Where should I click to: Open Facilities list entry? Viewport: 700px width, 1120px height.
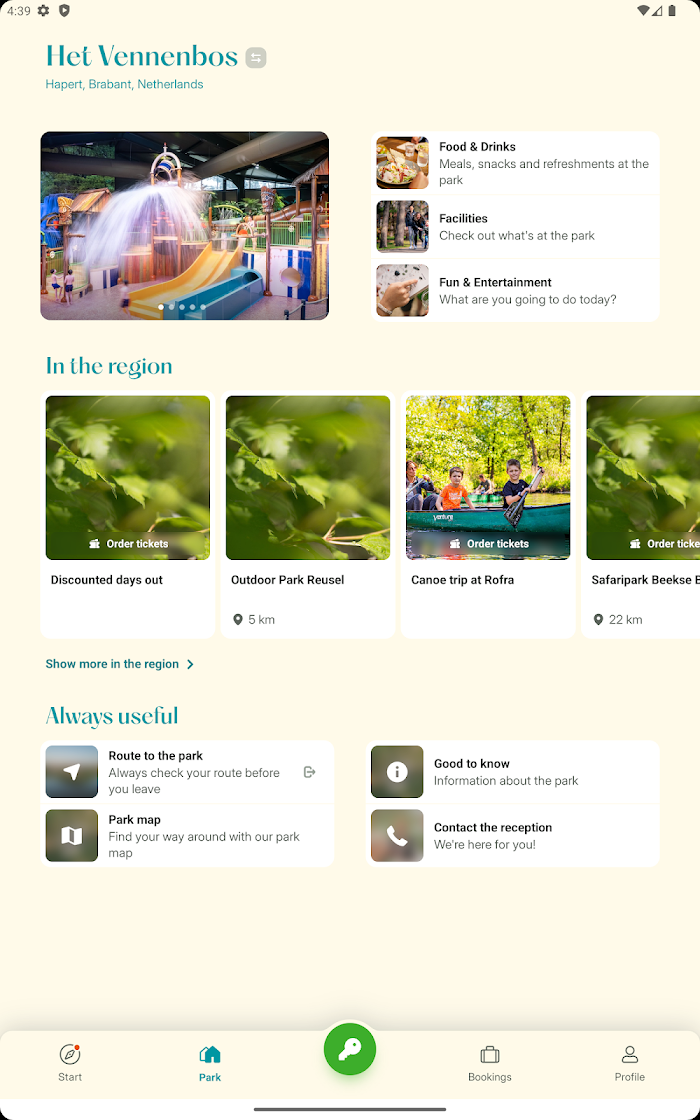515,226
